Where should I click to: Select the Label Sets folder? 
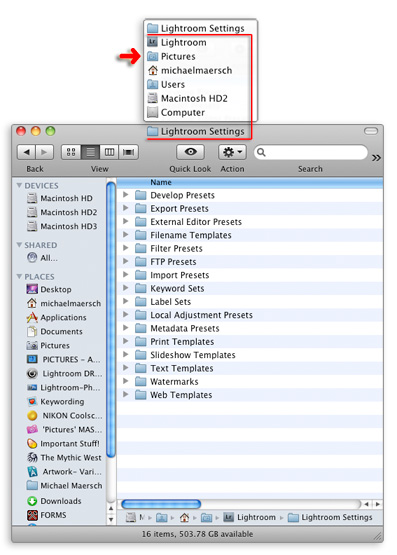point(250,302)
